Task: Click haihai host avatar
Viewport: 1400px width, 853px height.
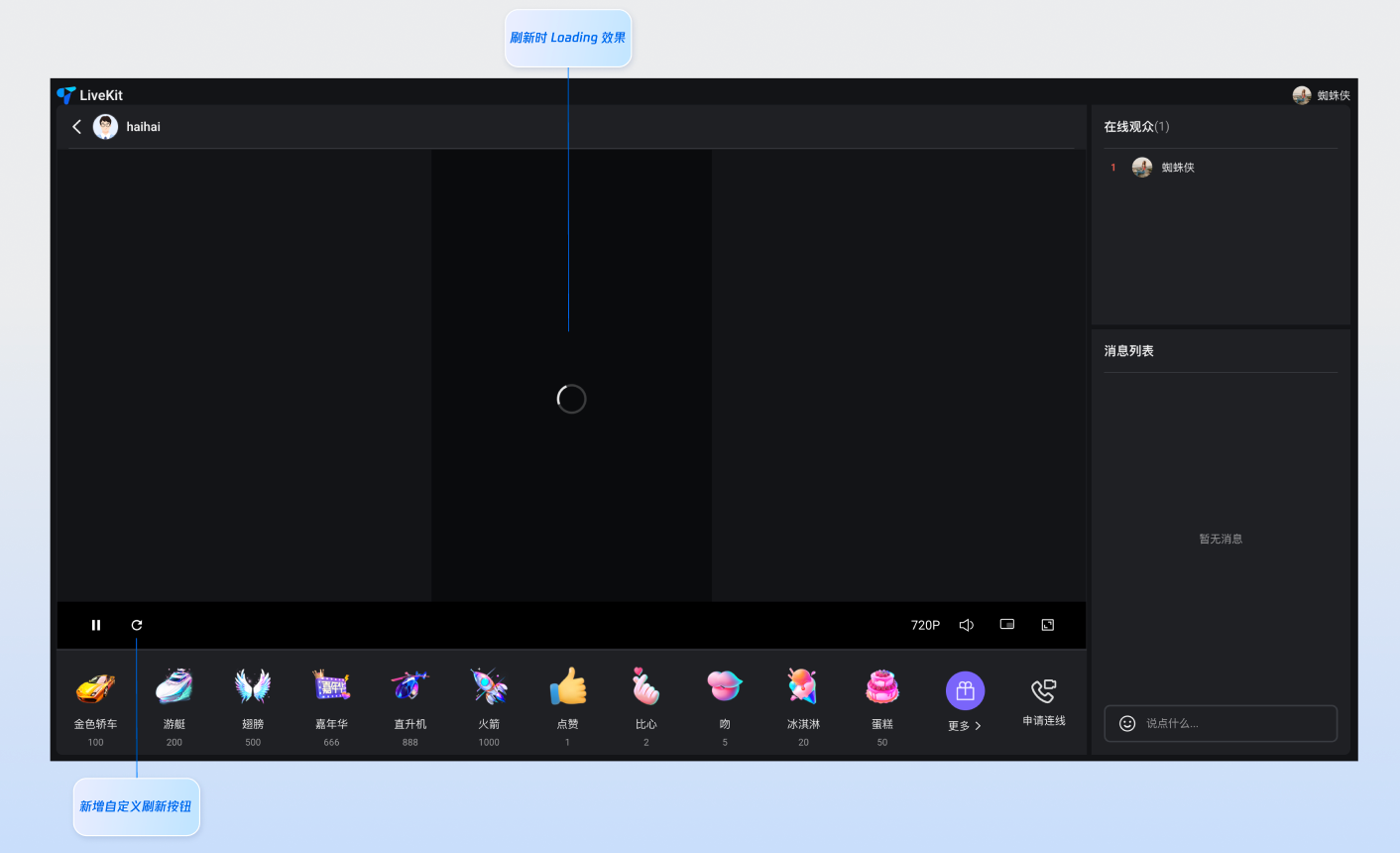Action: tap(105, 127)
